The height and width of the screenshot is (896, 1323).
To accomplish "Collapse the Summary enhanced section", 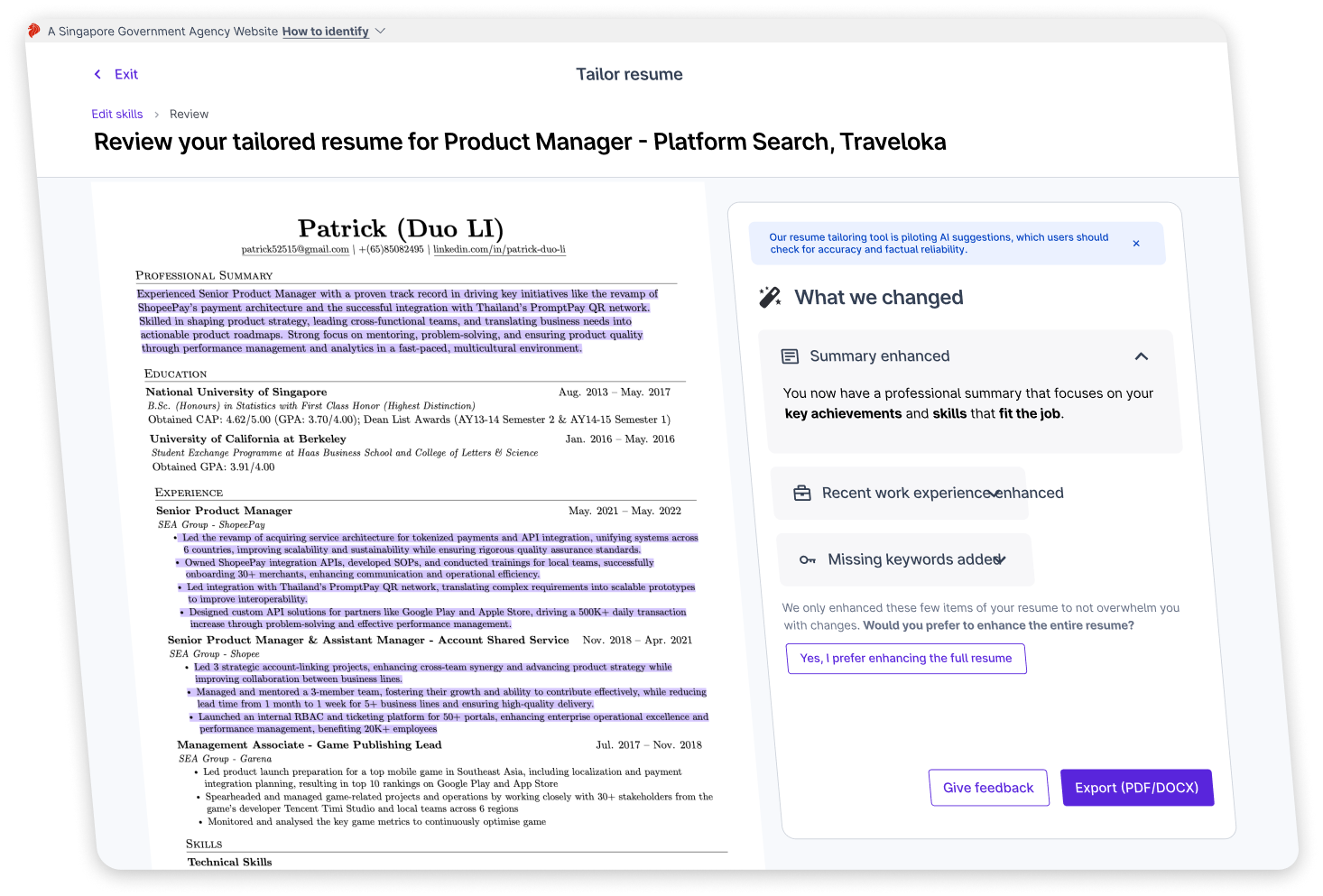I will [1141, 356].
